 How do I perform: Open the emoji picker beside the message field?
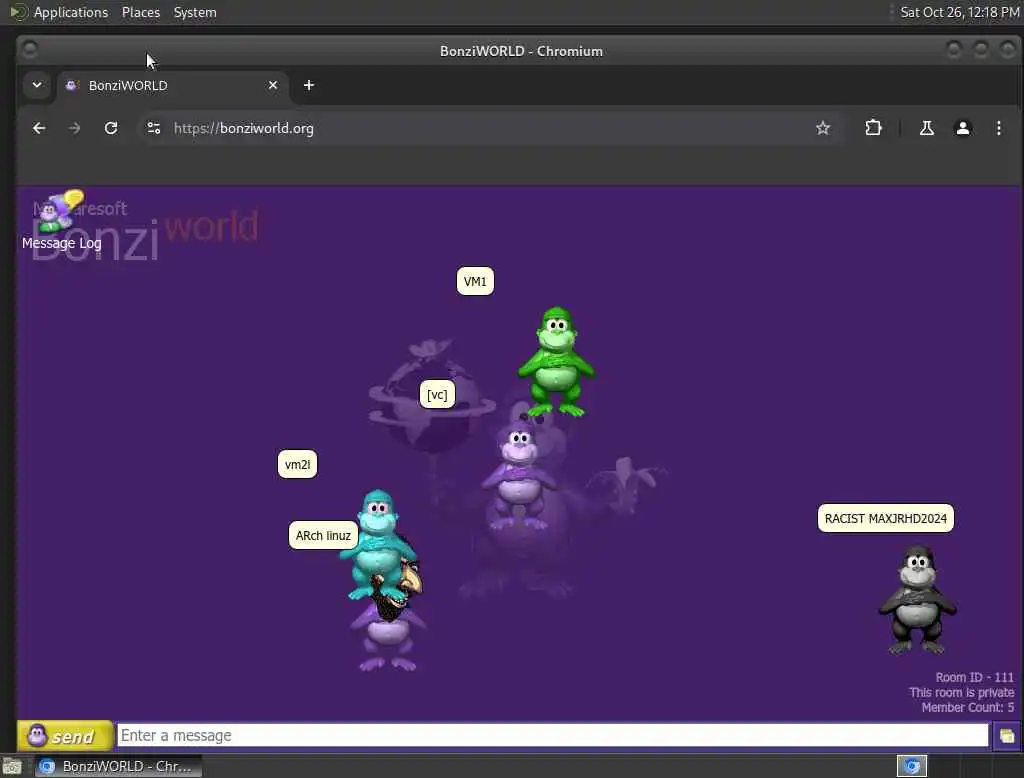1006,736
